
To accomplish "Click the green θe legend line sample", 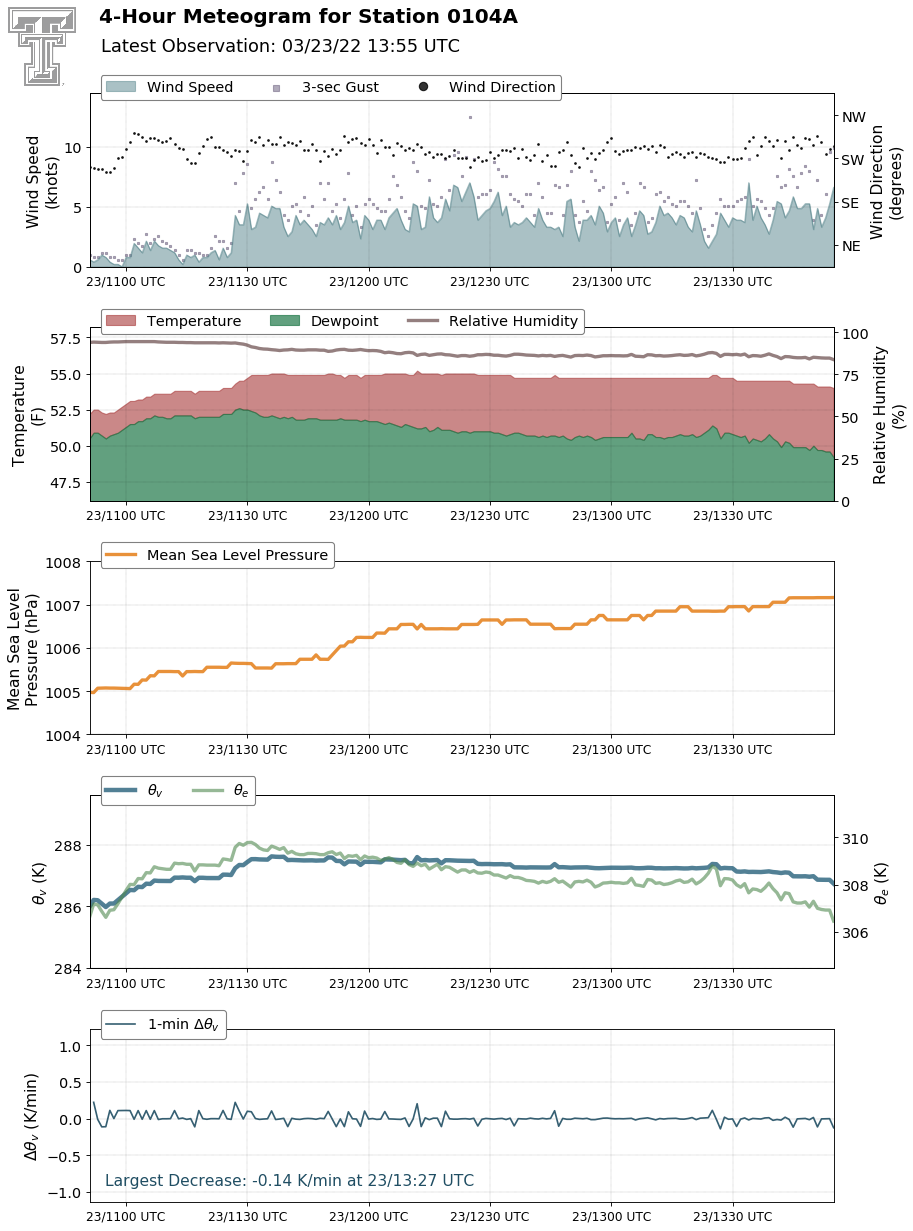I will coord(207,790).
